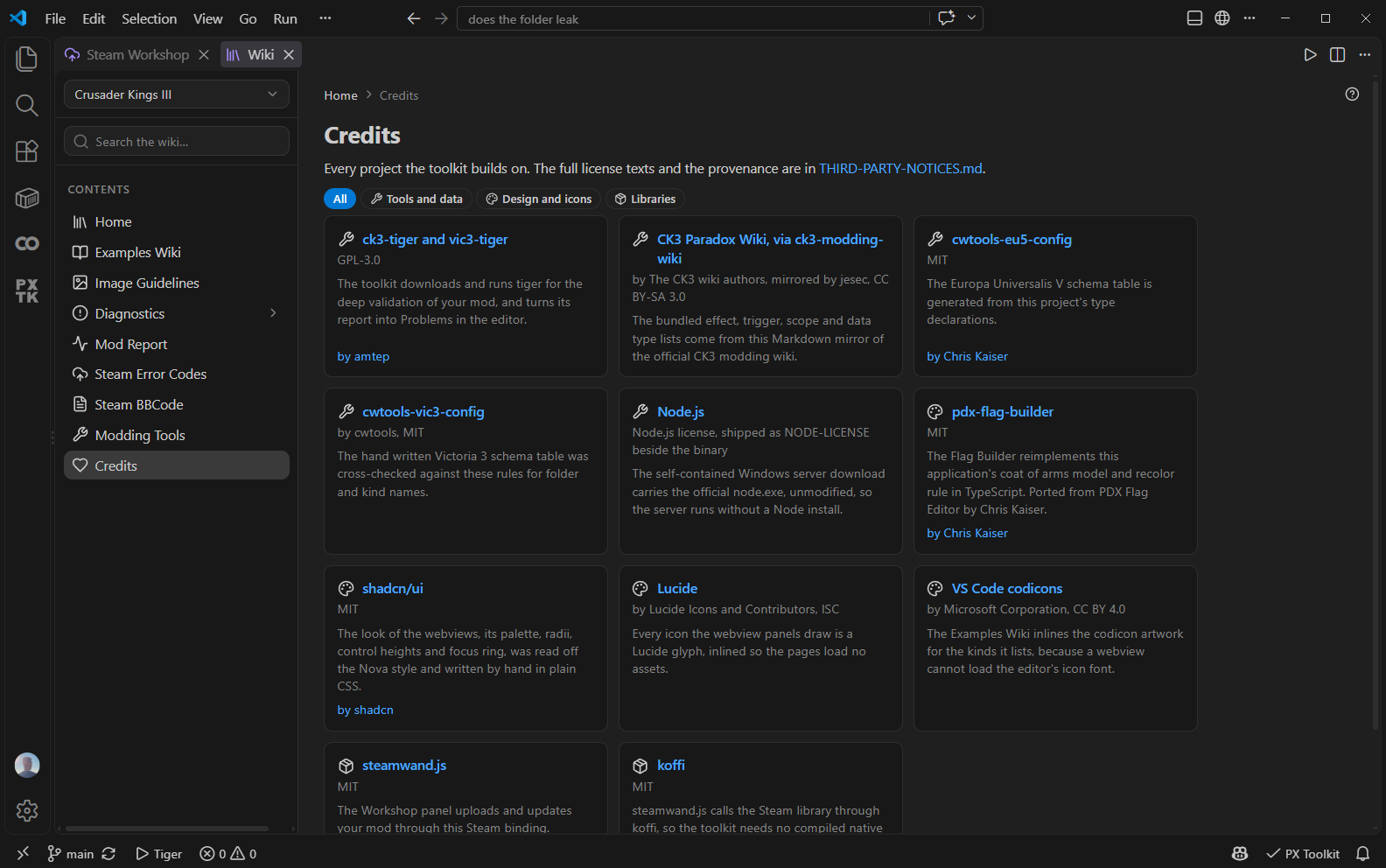Image resolution: width=1386 pixels, height=868 pixels.
Task: Click the command center search box
Action: click(692, 18)
